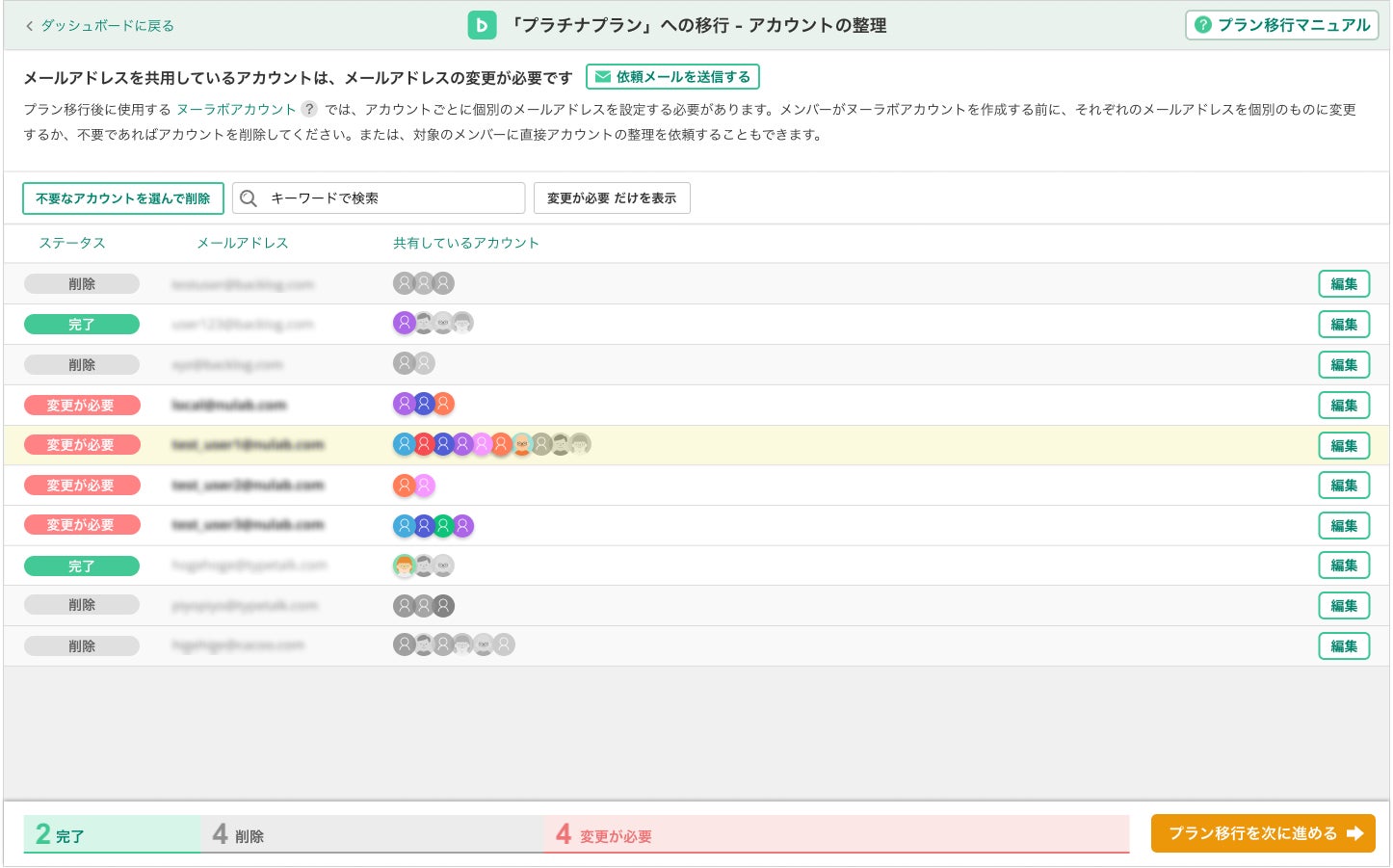Screen dimensions: 1393x868
Task: Click 編集 in the piyopiyo 削除 row
Action: click(x=1344, y=606)
